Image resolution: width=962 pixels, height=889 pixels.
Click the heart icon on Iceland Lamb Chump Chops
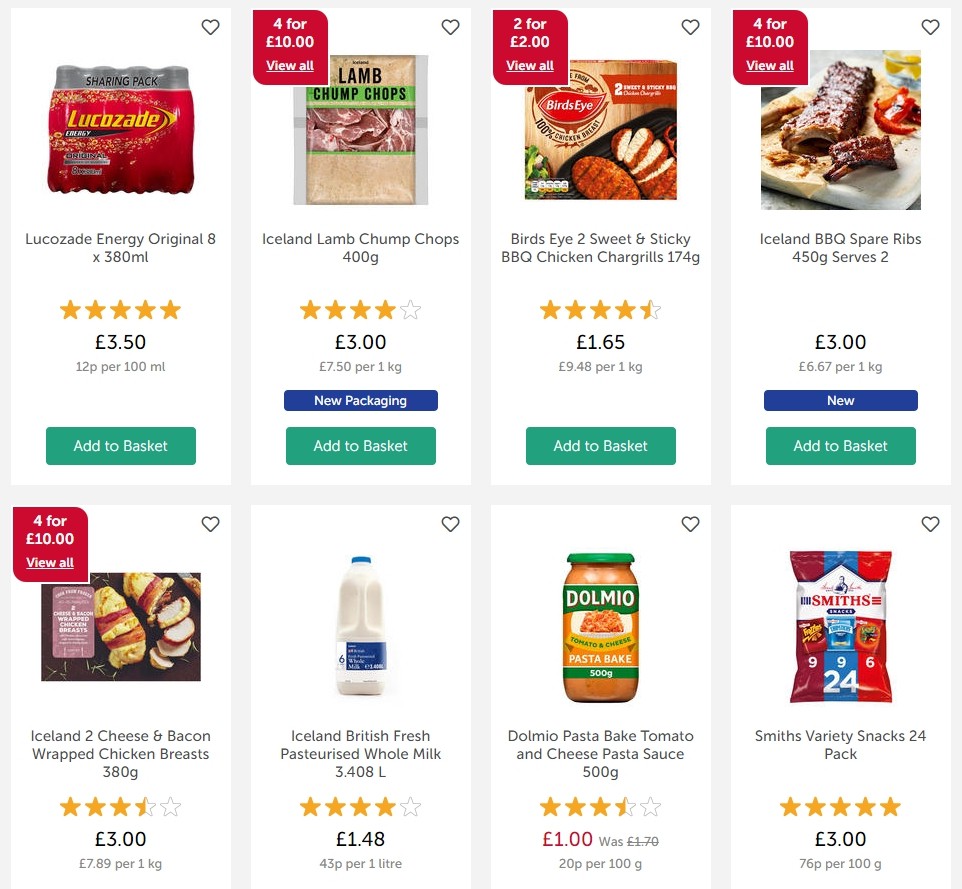pyautogui.click(x=450, y=27)
